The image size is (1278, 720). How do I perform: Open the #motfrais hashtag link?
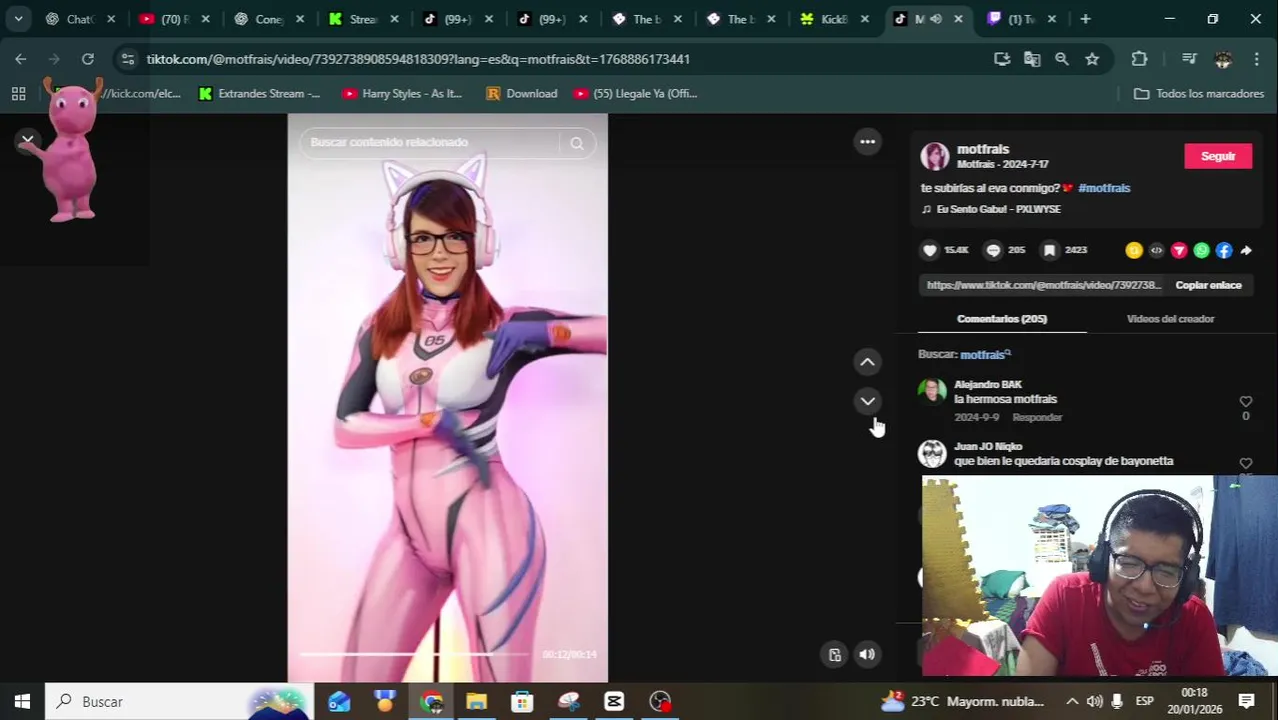[x=1104, y=188]
